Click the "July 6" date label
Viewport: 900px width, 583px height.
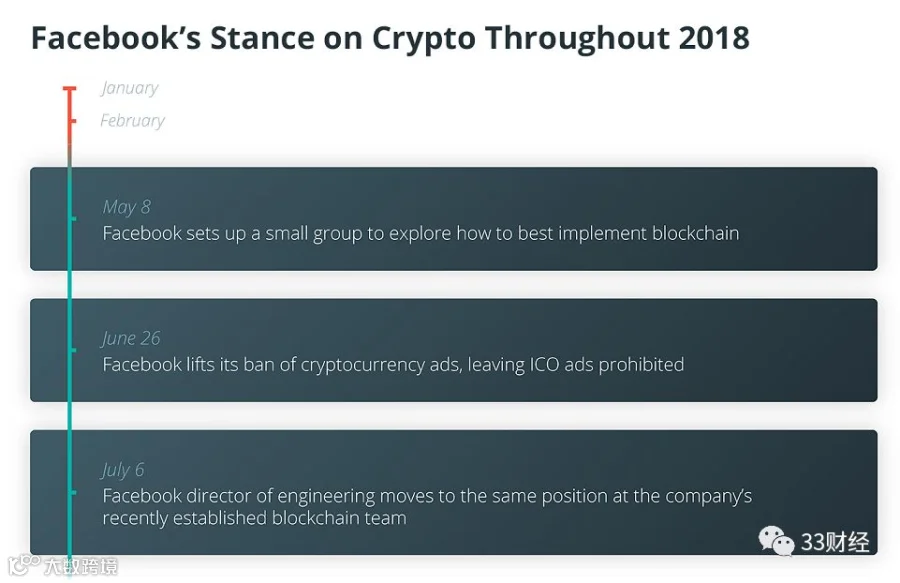coord(123,469)
